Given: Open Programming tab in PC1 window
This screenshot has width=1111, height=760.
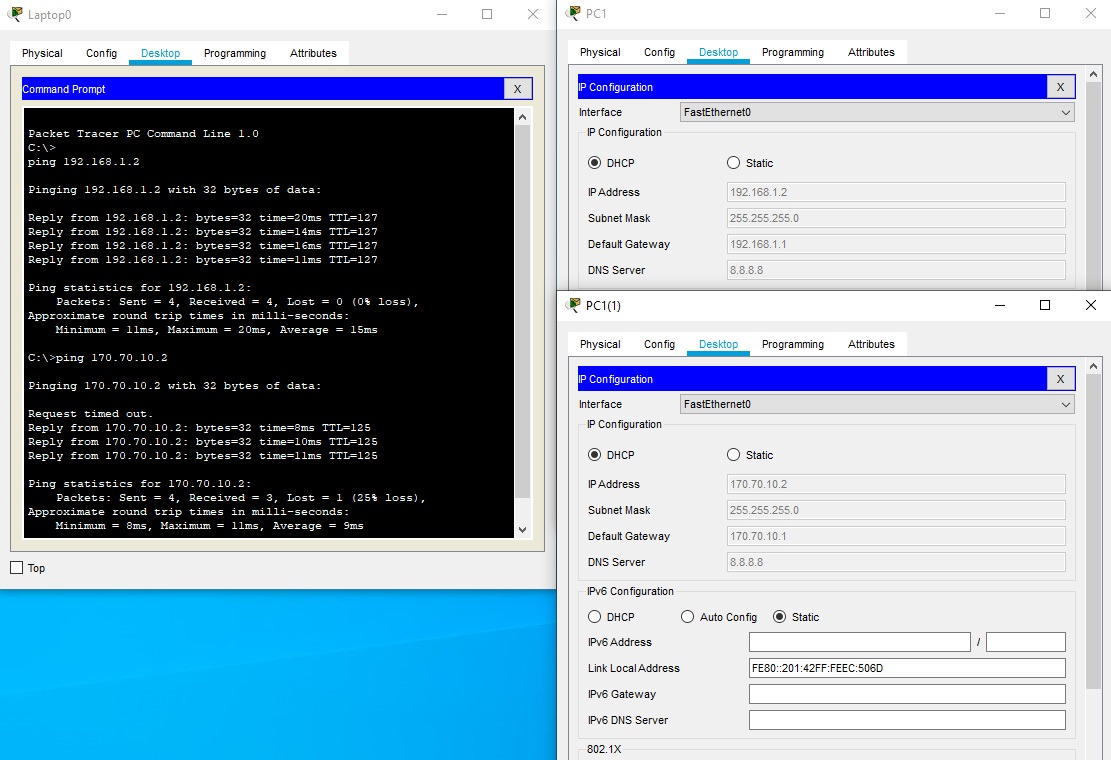Looking at the screenshot, I should 793,52.
